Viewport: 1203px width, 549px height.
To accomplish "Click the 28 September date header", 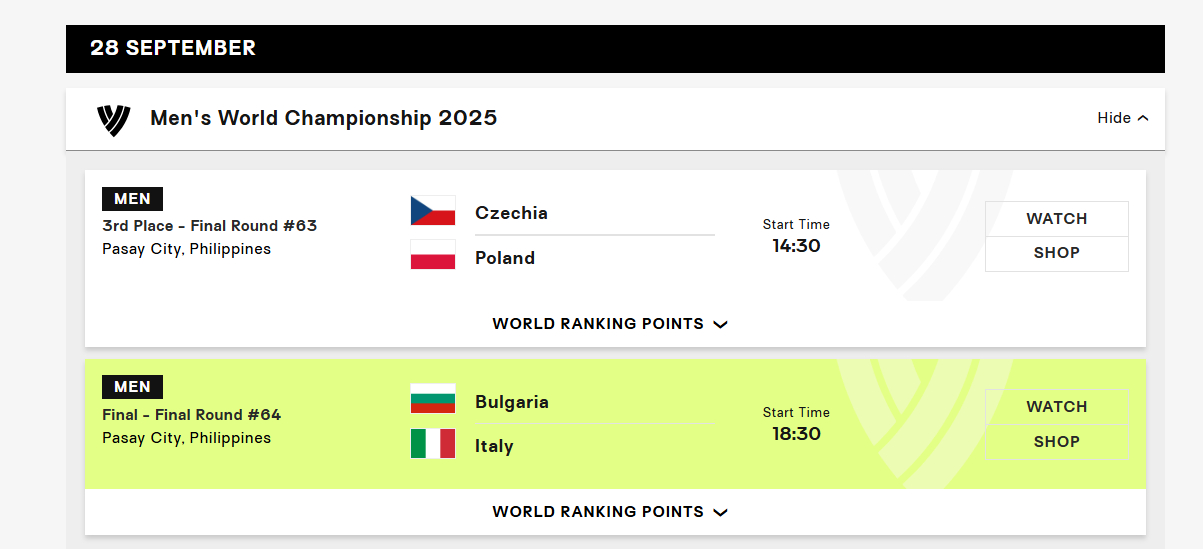I will point(173,48).
